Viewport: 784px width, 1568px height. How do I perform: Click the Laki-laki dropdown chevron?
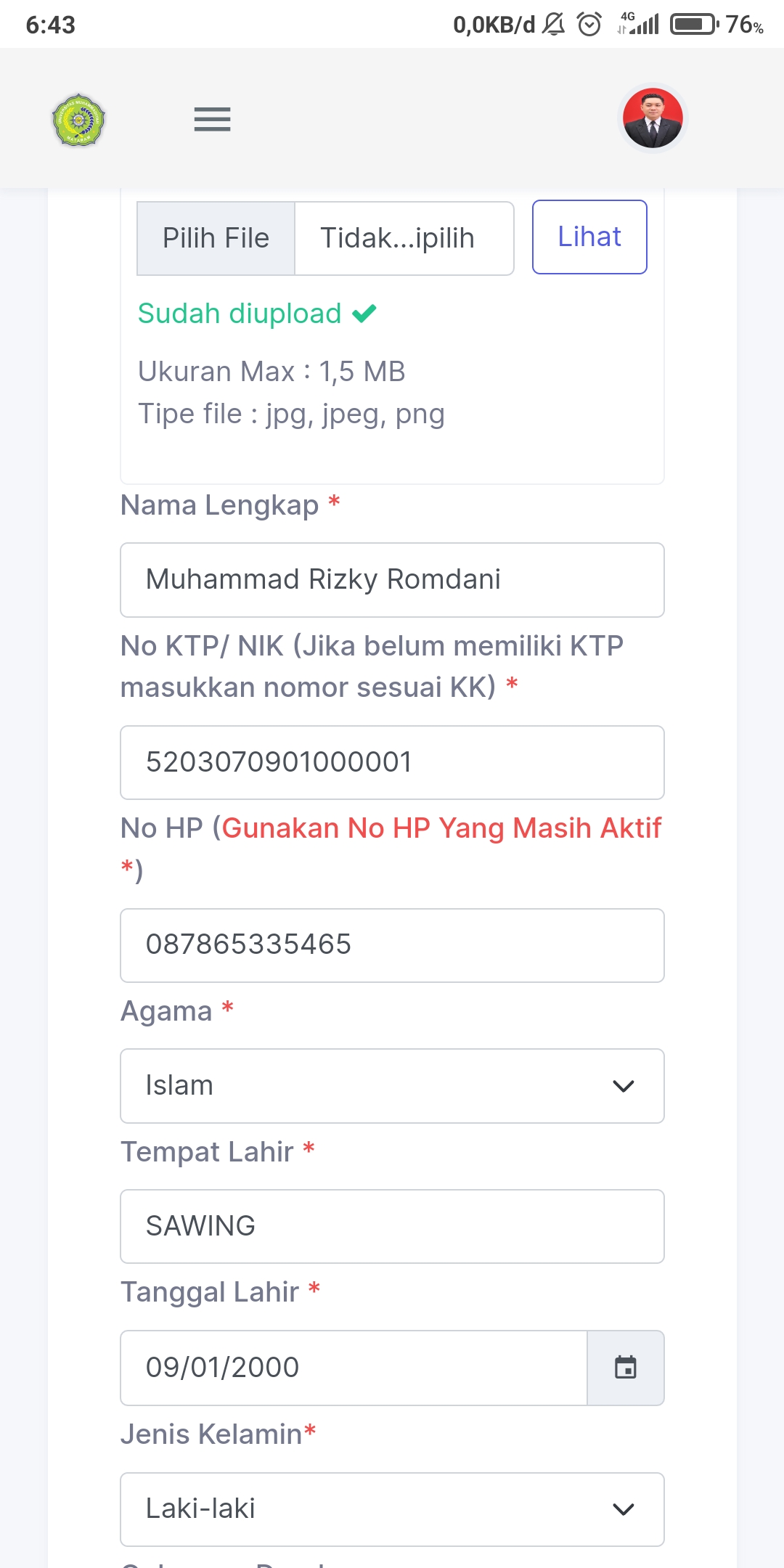(624, 1509)
